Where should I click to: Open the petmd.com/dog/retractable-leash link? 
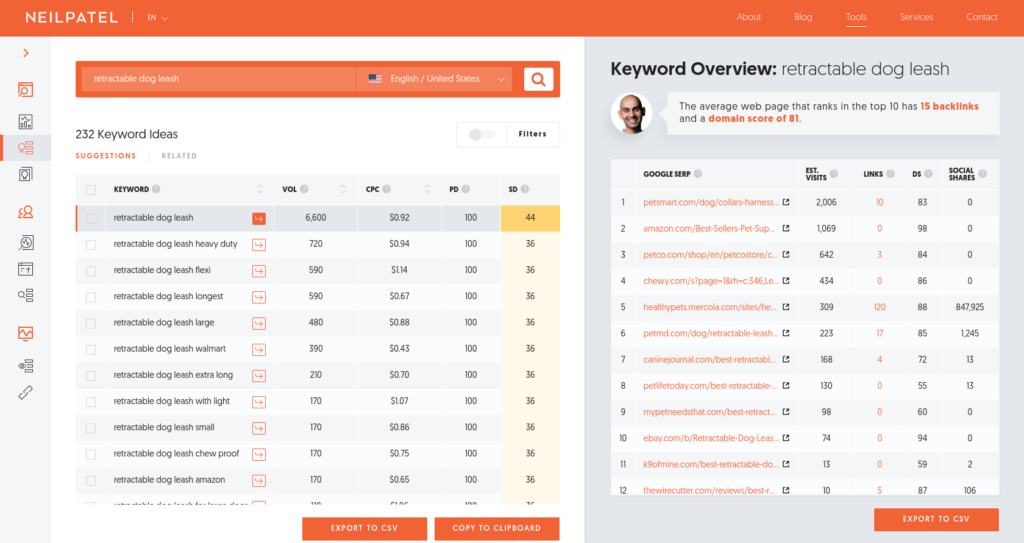pos(711,333)
